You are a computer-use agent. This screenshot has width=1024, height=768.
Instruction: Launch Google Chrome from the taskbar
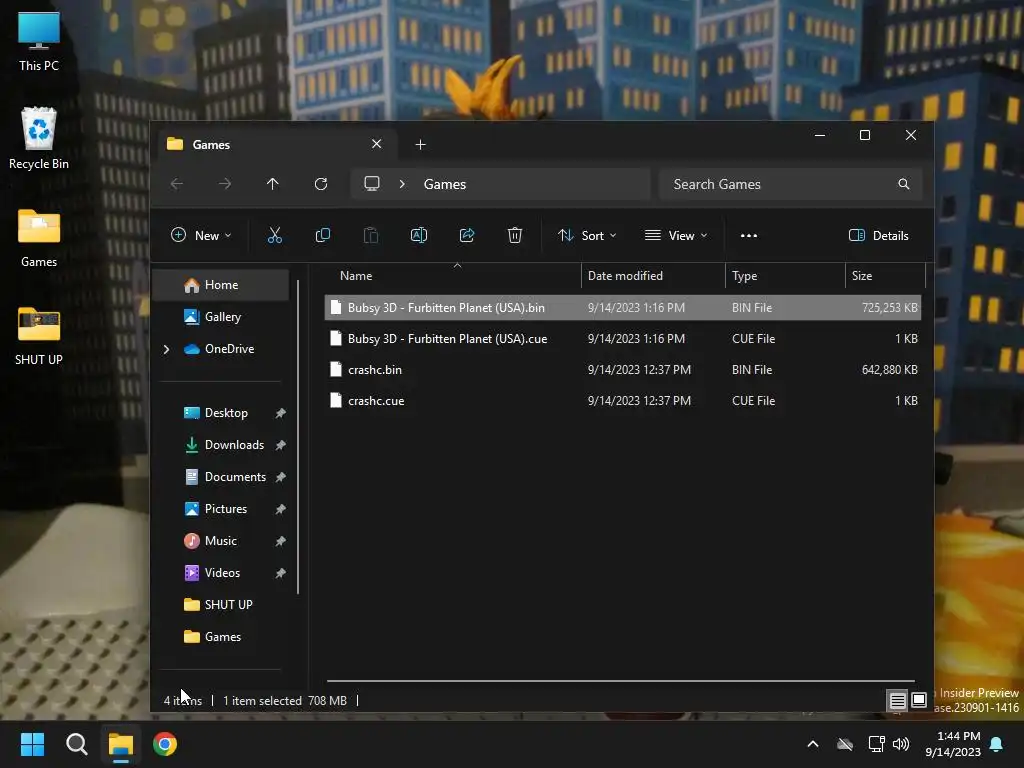coord(165,744)
